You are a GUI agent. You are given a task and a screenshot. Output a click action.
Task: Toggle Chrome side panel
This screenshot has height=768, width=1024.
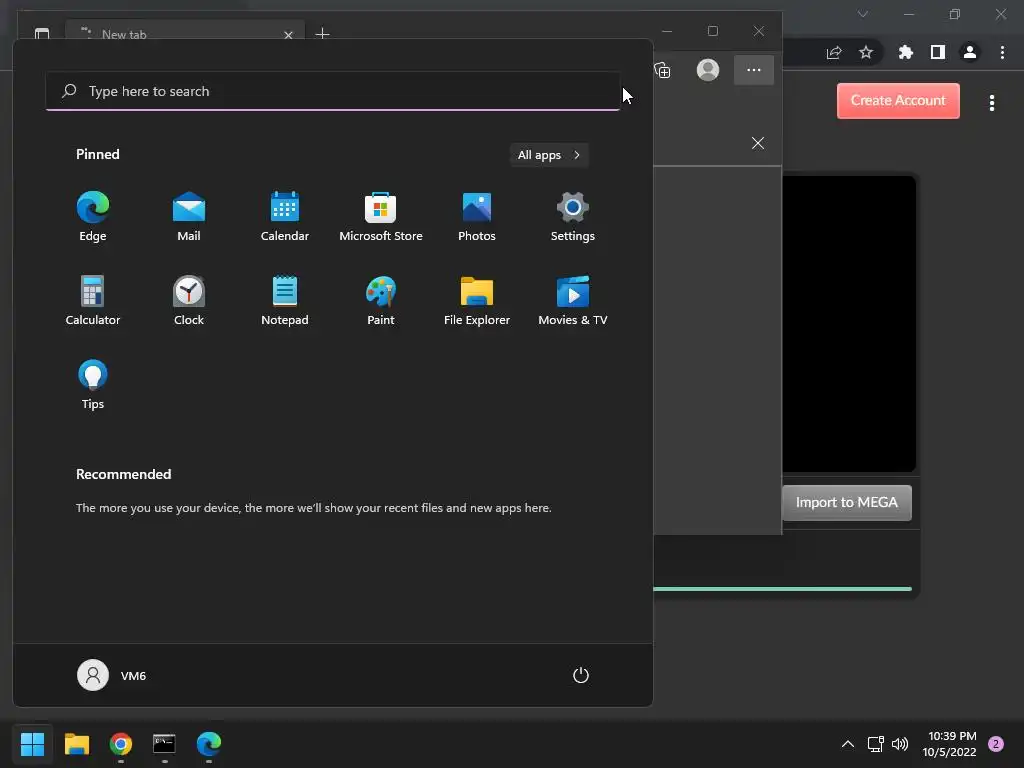point(938,52)
